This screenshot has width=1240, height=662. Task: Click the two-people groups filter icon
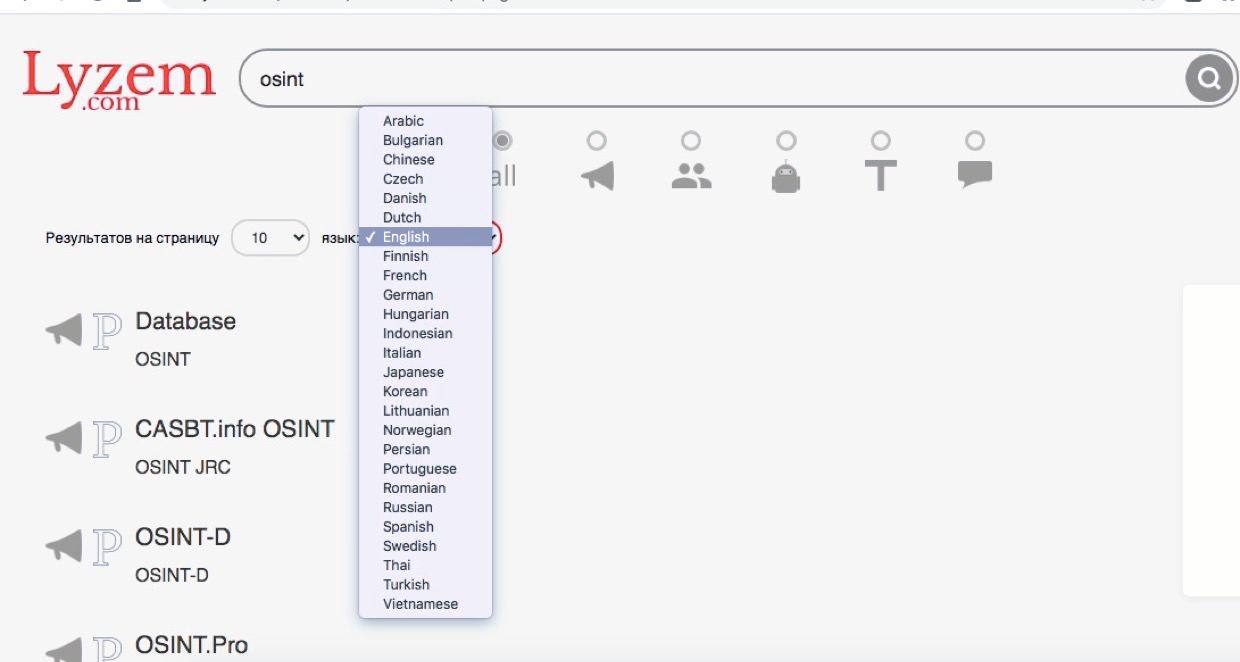point(691,176)
